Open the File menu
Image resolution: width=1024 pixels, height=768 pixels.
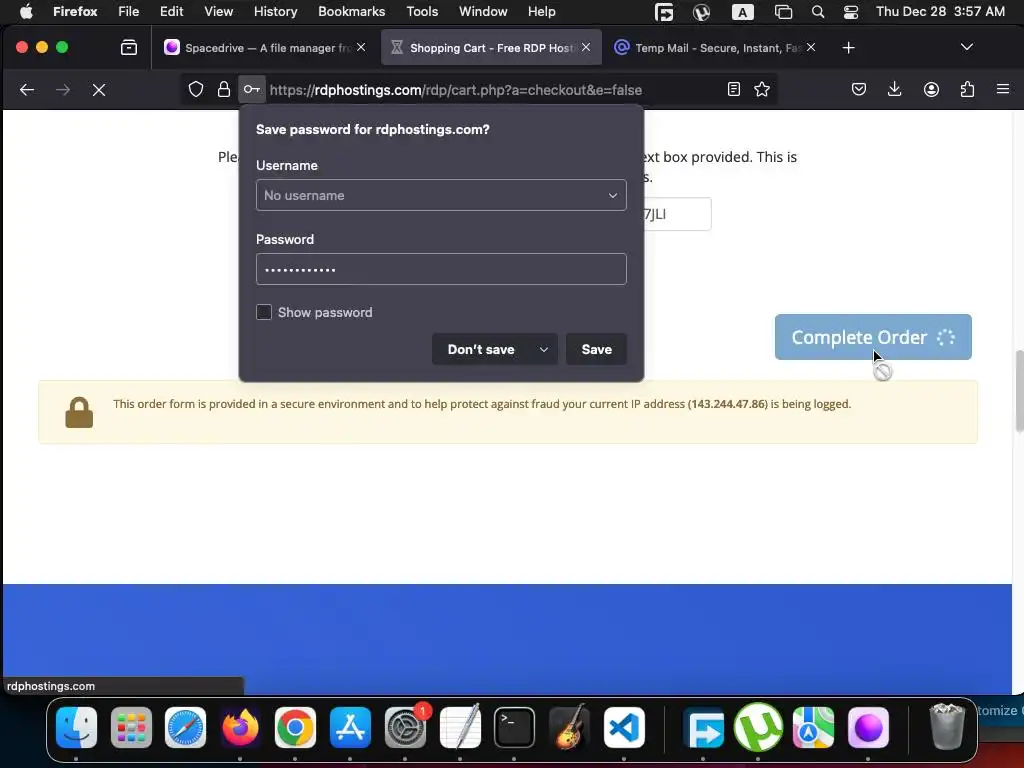pyautogui.click(x=129, y=12)
